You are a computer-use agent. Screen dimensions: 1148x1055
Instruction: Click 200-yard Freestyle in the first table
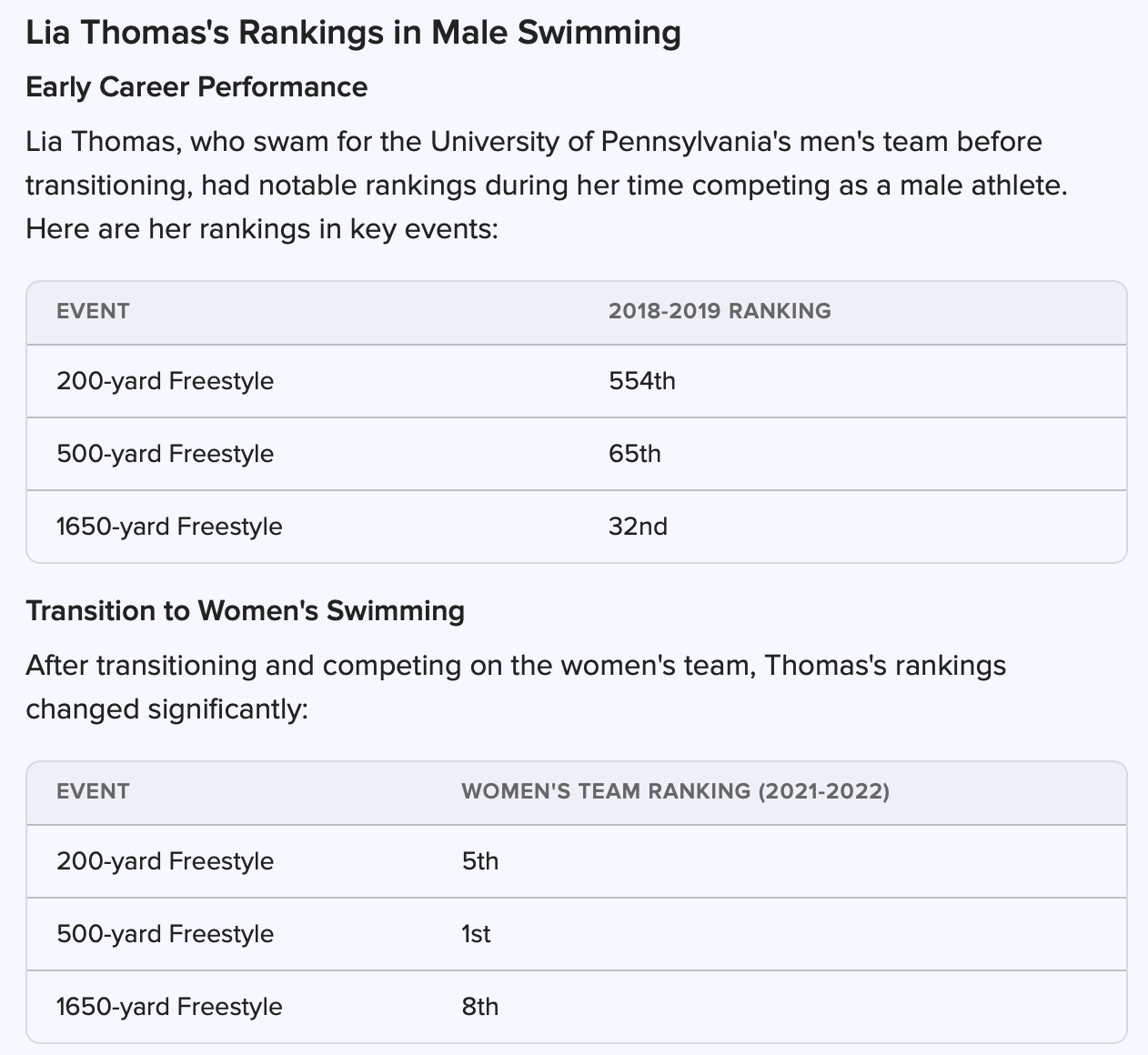165,381
